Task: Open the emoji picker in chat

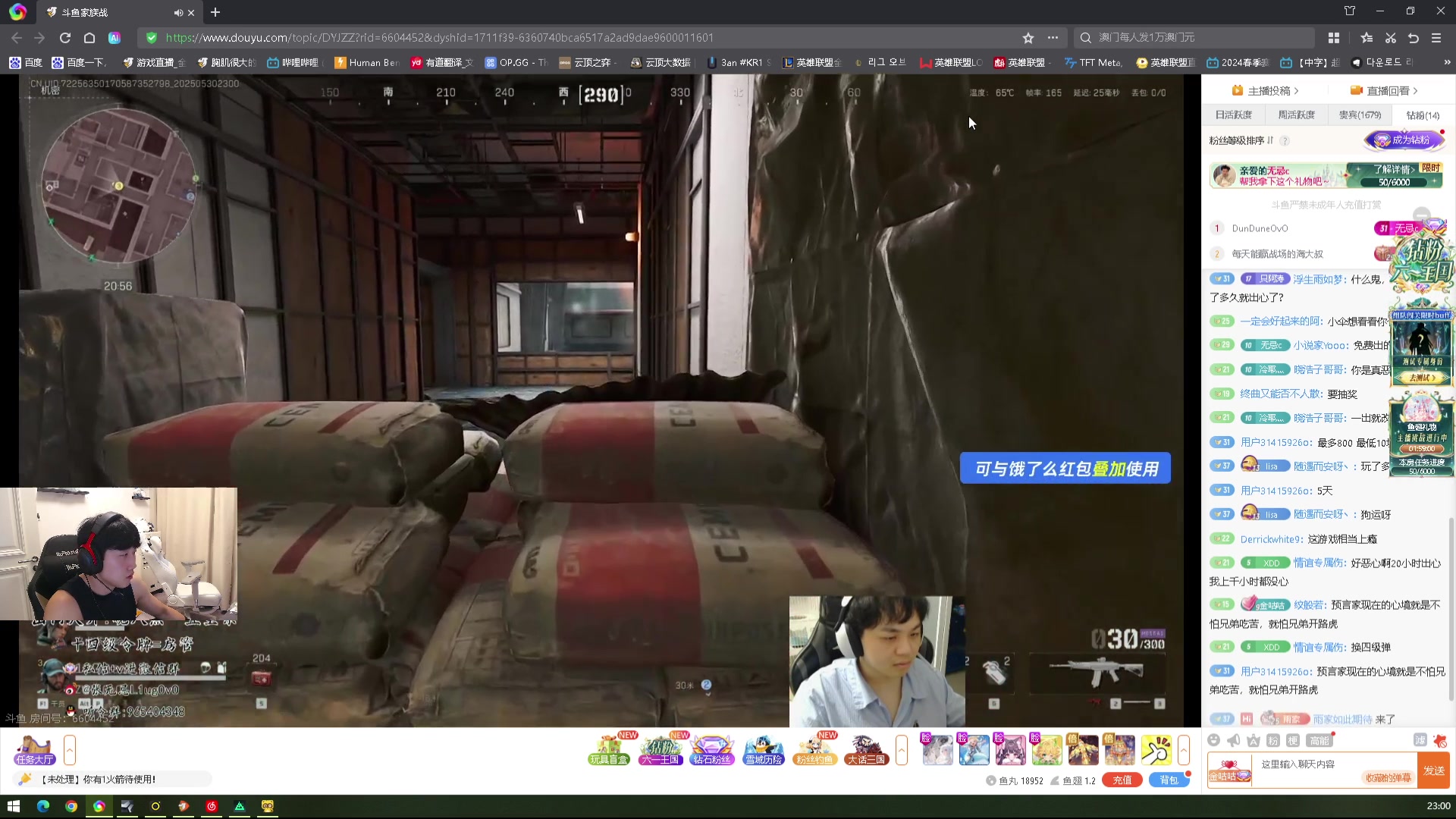Action: click(1213, 740)
